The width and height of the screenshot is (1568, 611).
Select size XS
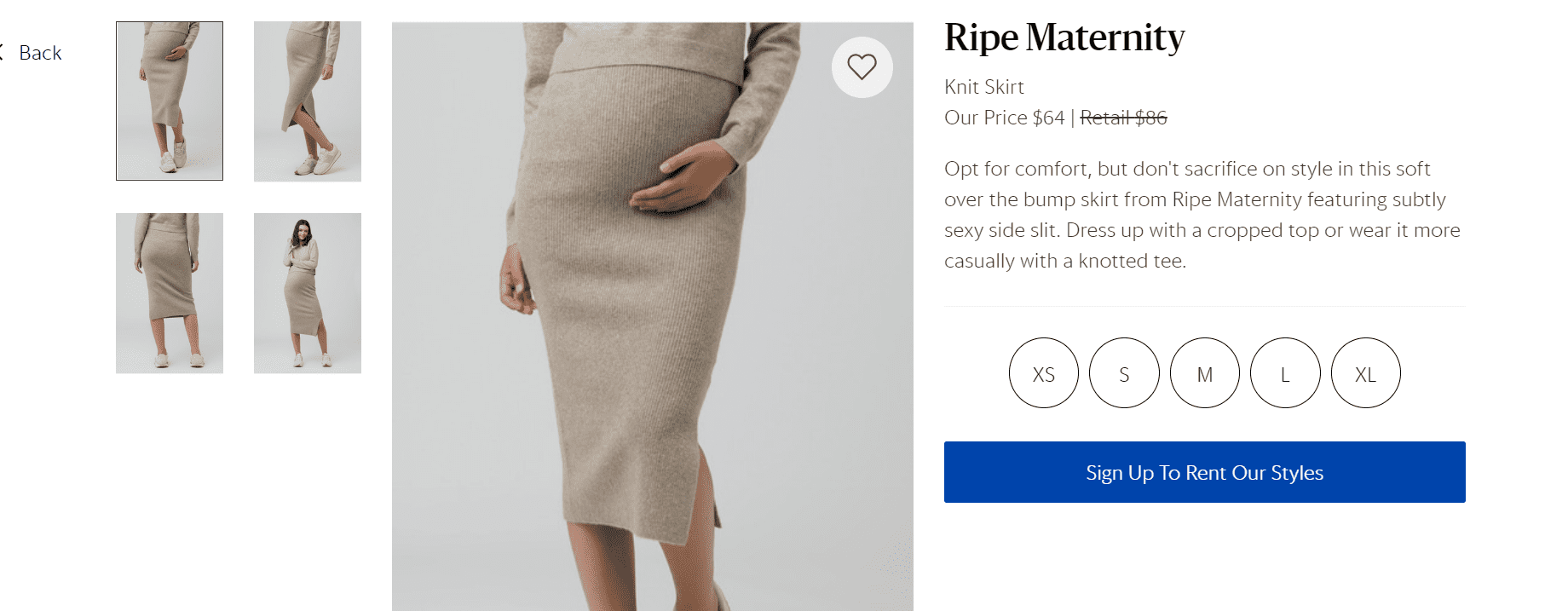click(1044, 373)
